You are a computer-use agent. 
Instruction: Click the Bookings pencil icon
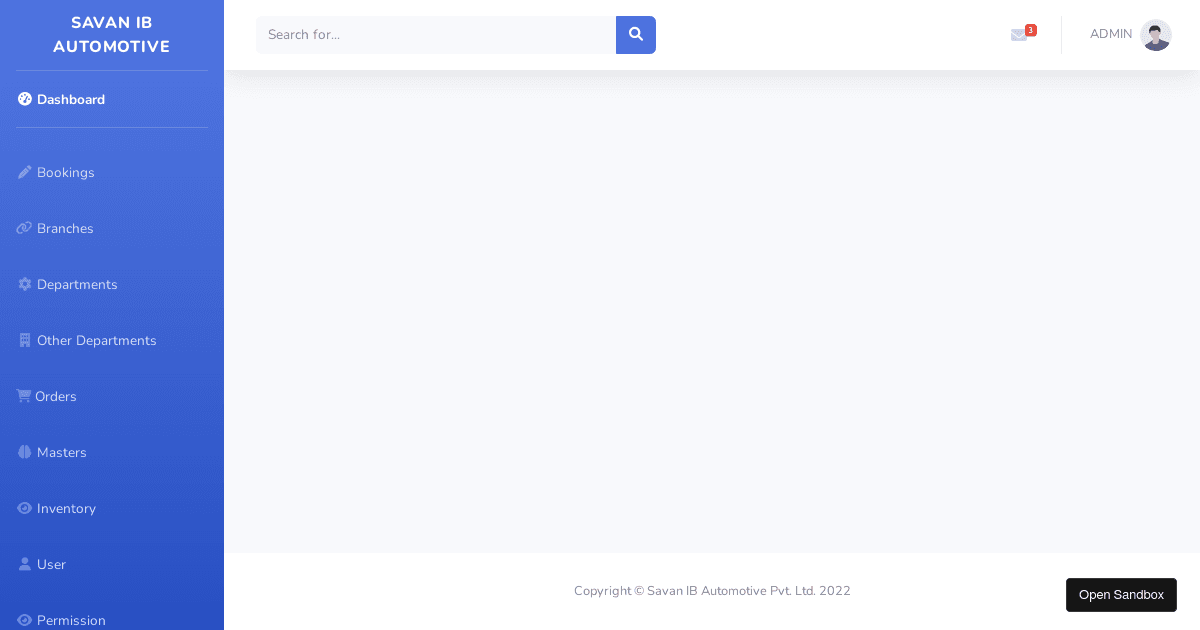tap(25, 172)
